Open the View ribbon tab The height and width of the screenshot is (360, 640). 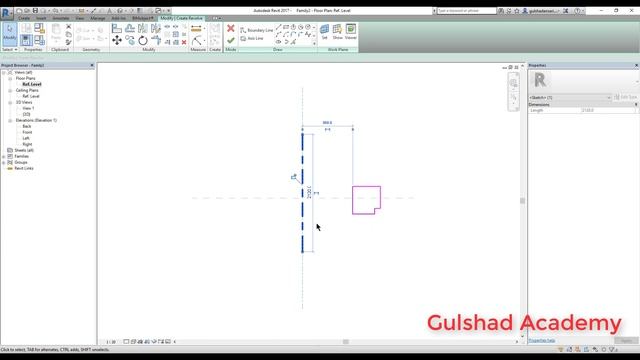click(x=80, y=18)
